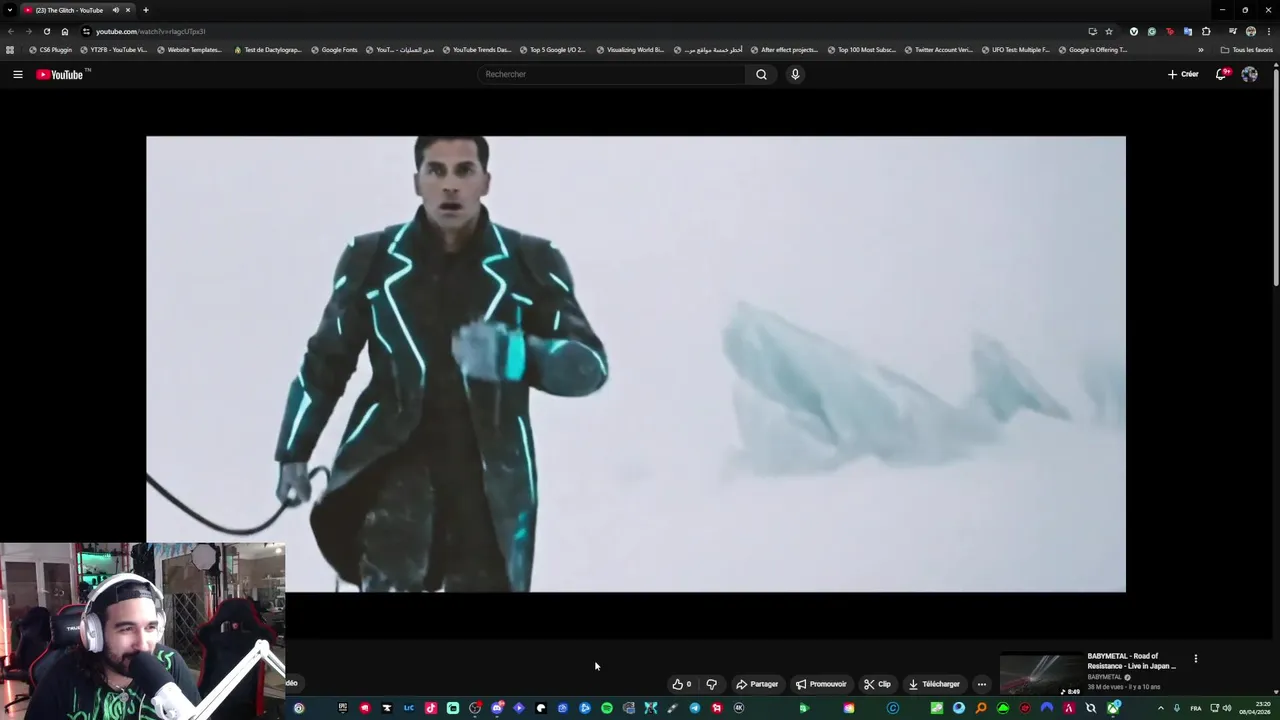Viewport: 1280px width, 720px height.
Task: Bookmark this page with star icon
Action: click(1109, 31)
